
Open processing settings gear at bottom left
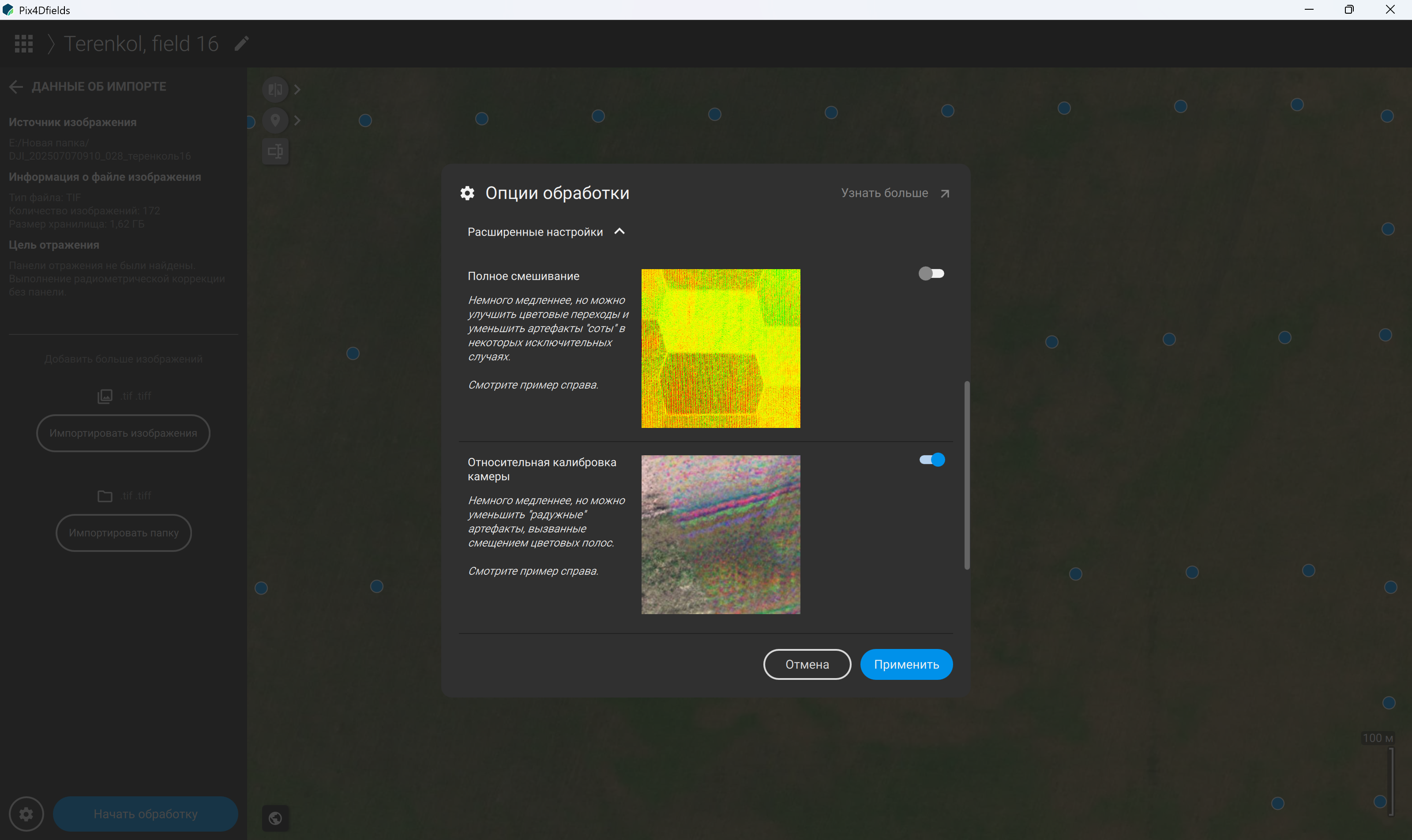tap(26, 814)
